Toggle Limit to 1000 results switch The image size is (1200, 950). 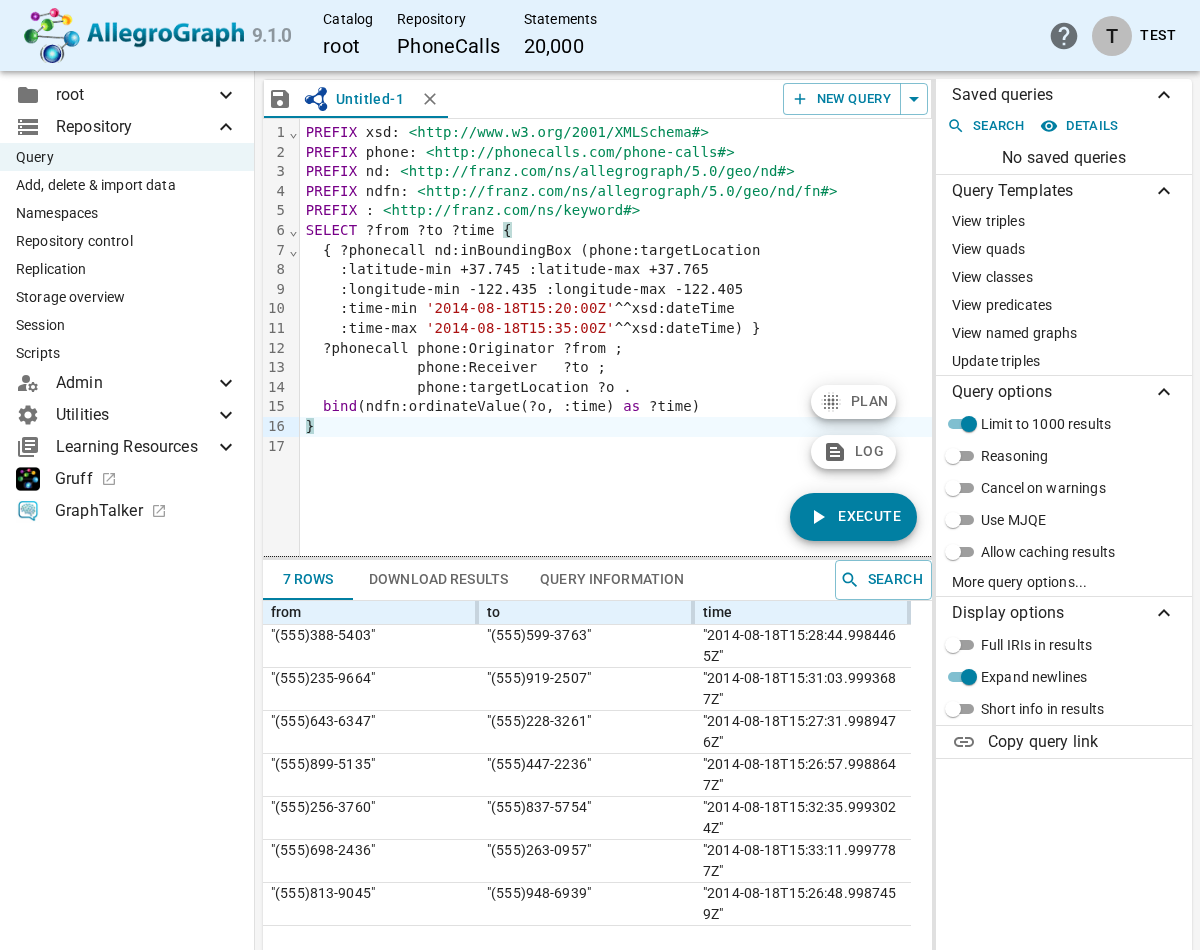coord(962,424)
